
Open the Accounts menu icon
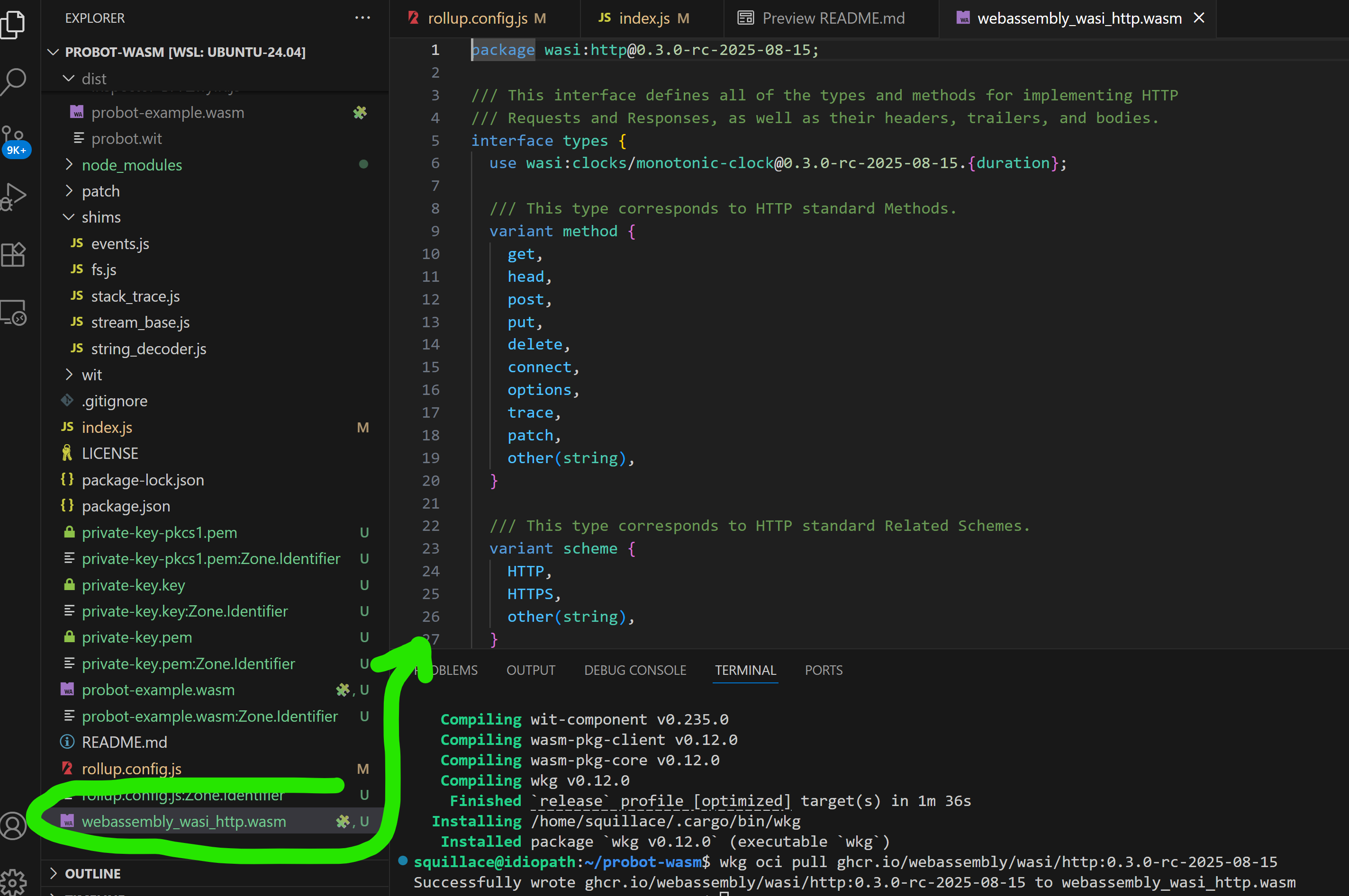click(14, 826)
